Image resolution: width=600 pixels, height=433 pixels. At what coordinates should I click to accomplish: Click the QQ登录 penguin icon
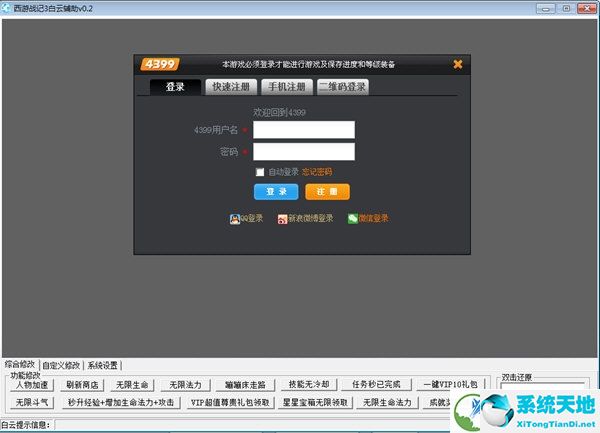click(x=235, y=219)
